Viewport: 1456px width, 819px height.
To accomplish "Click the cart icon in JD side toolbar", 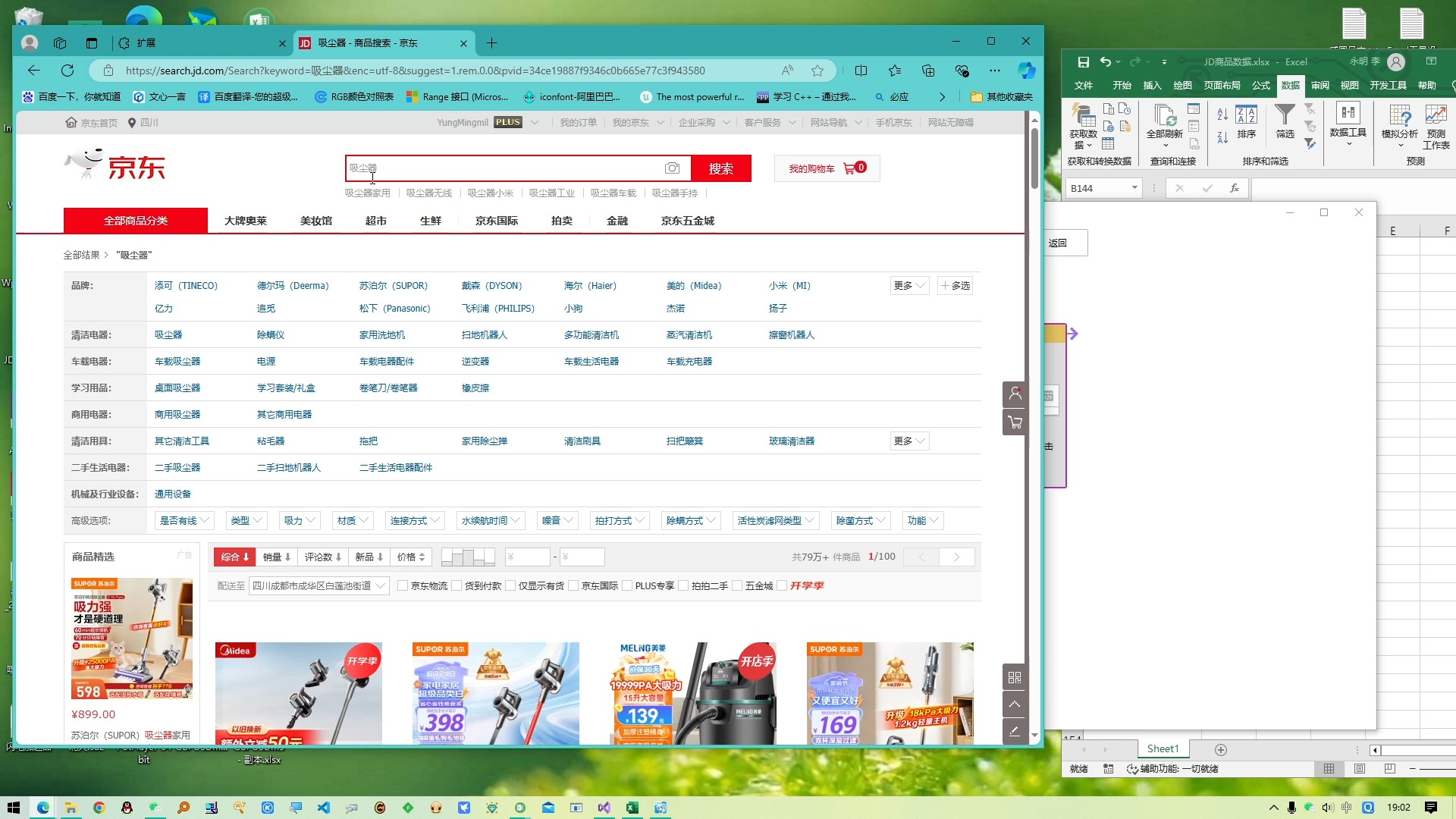I will pyautogui.click(x=1015, y=422).
